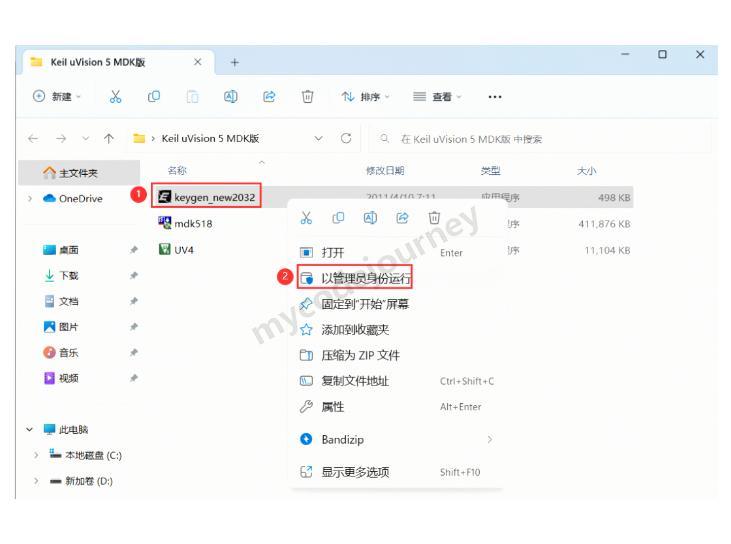Click the context menu Copy icon
This screenshot has height=544, width=731.
(x=338, y=218)
